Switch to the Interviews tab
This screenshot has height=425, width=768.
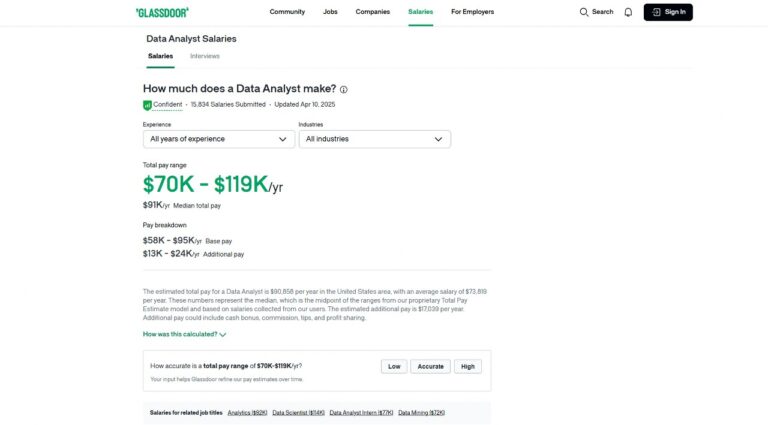click(x=205, y=56)
